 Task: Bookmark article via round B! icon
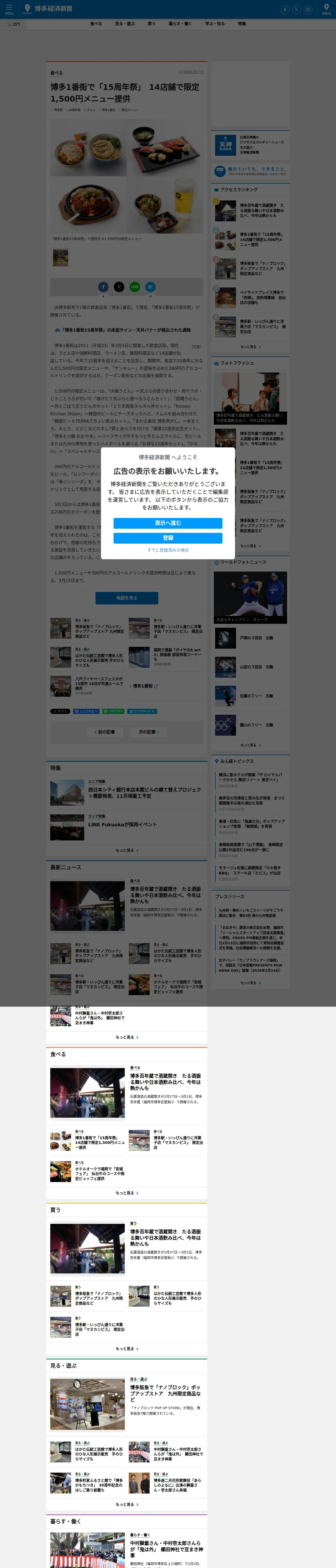tap(151, 286)
